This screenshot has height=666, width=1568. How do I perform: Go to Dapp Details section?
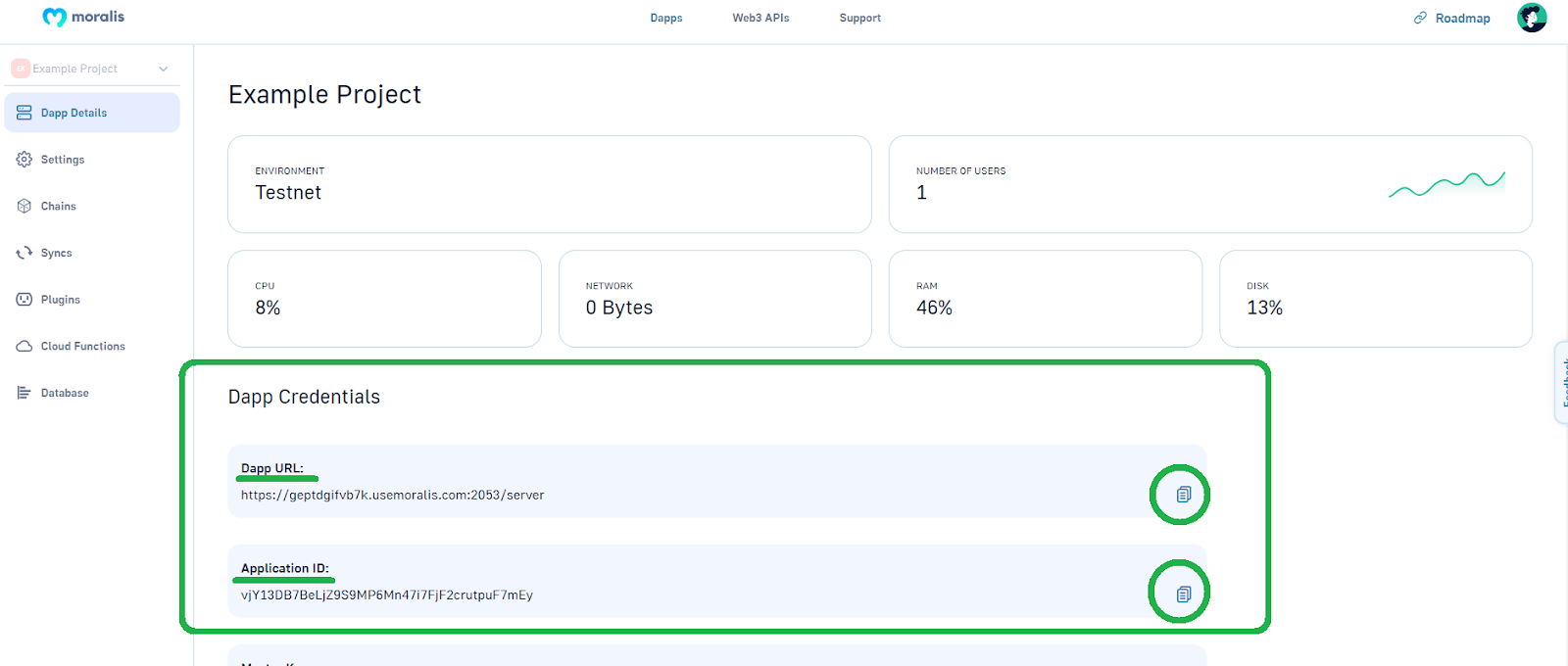[x=92, y=113]
